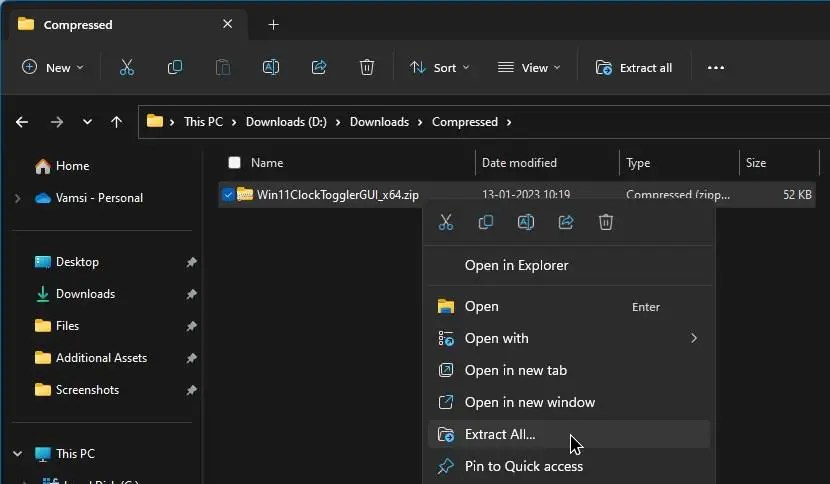The height and width of the screenshot is (484, 830).
Task: Click This PC in the address bar
Action: (203, 122)
